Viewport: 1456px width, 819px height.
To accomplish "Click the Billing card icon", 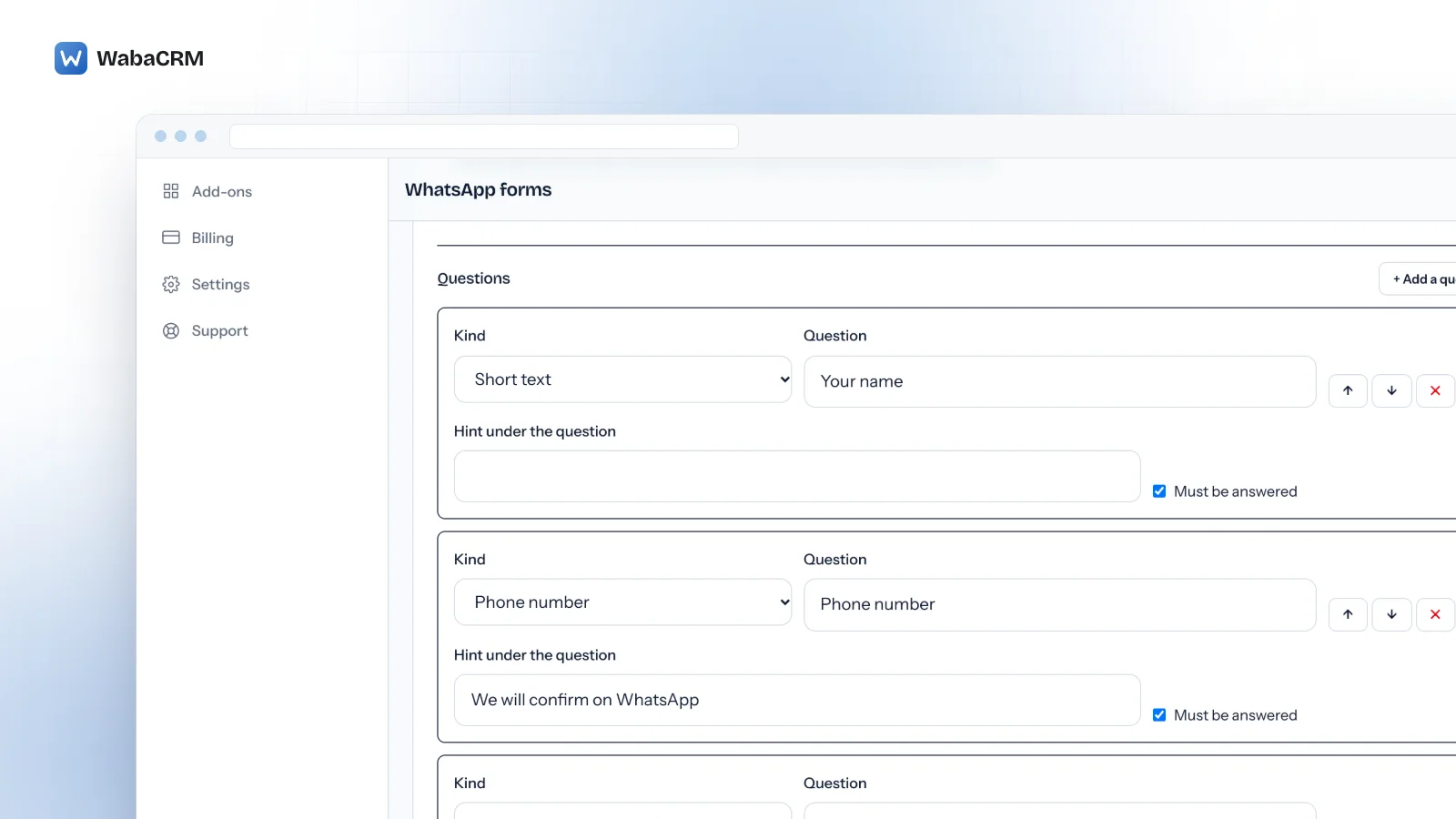I will (x=171, y=238).
